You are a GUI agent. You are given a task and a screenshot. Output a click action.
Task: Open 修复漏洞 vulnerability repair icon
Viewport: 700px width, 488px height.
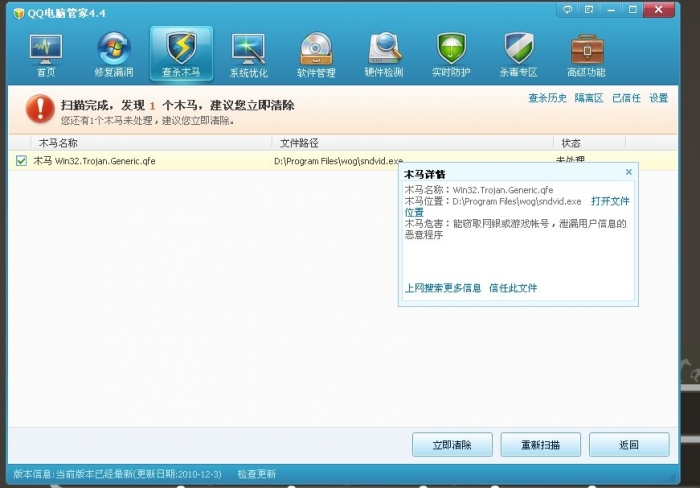click(114, 54)
